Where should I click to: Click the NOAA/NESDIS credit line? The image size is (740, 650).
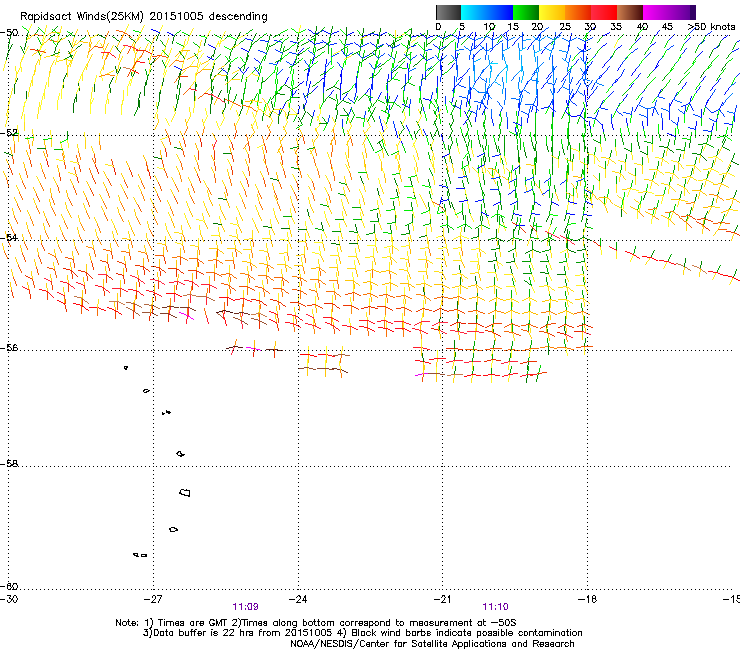click(x=432, y=644)
